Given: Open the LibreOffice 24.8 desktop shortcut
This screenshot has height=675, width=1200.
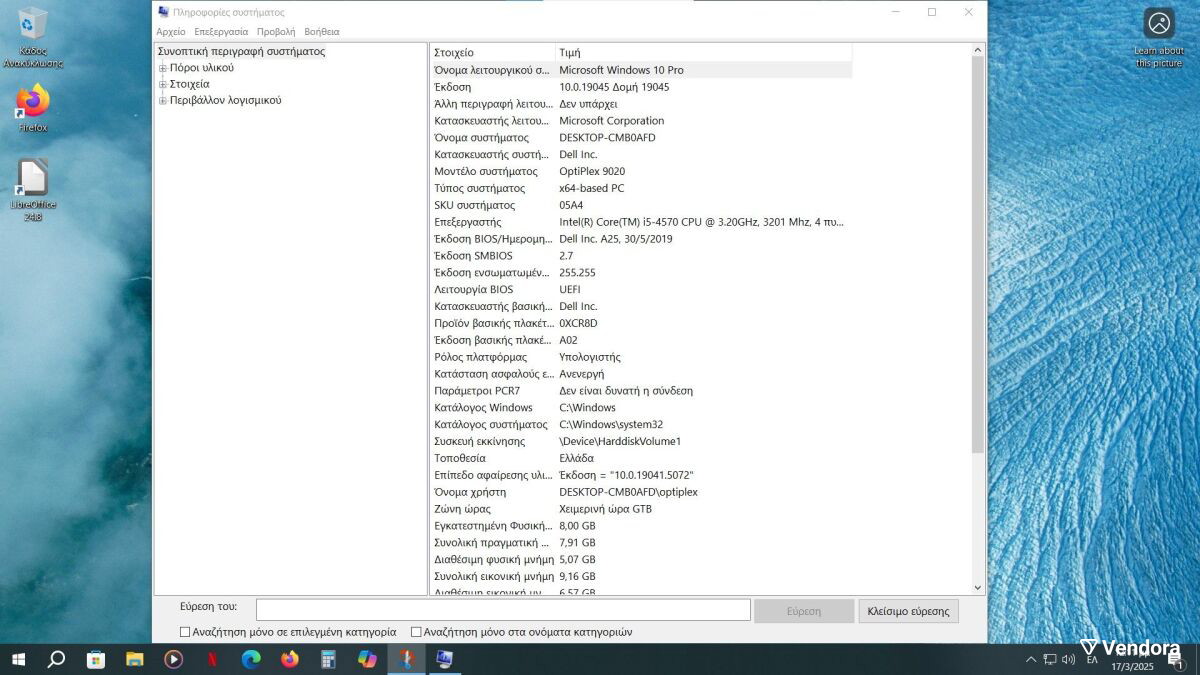Looking at the screenshot, I should 32,190.
